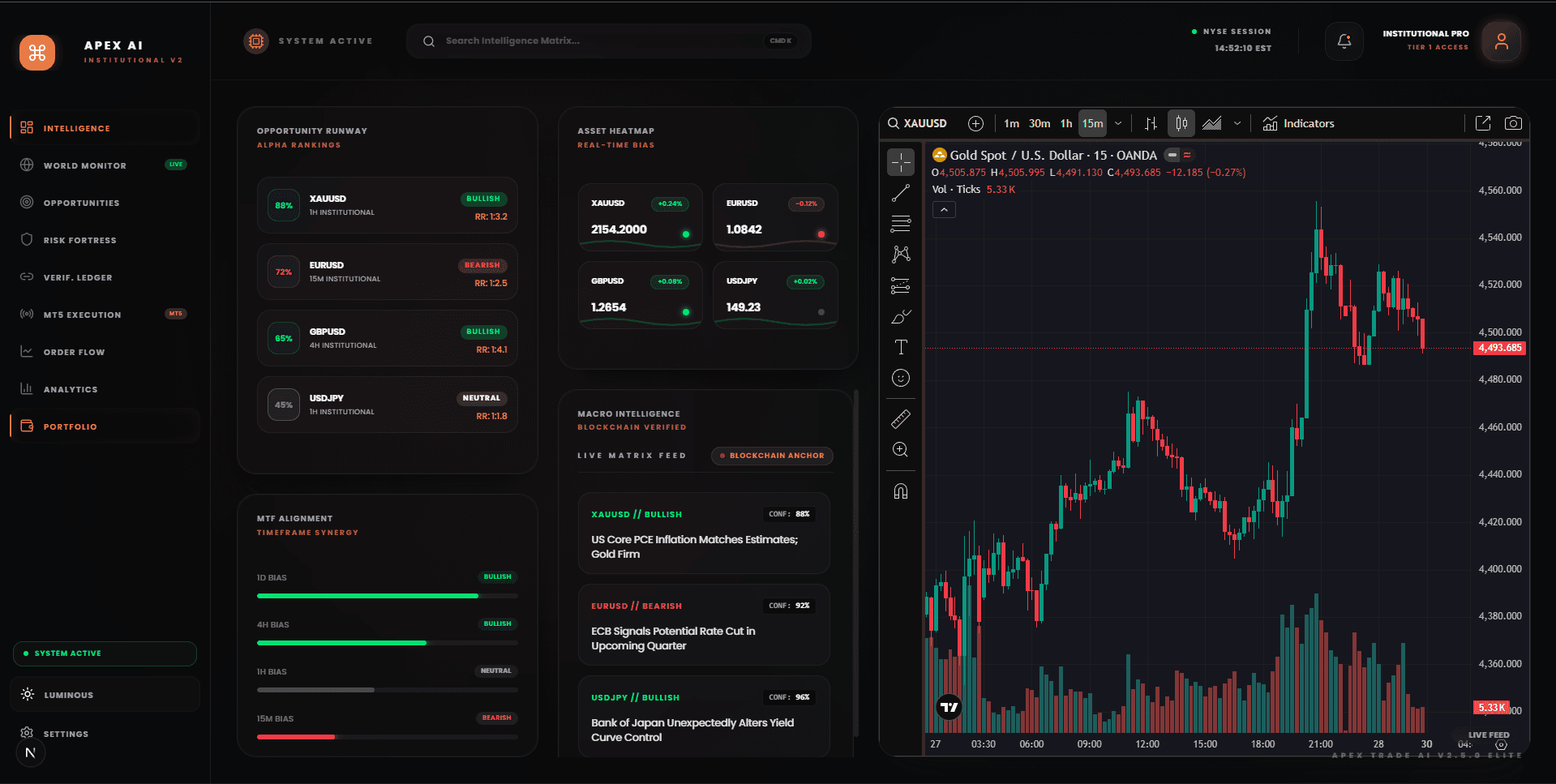The width and height of the screenshot is (1556, 784).
Task: Focus the Search Intelligence Matrix field
Action: pos(608,41)
